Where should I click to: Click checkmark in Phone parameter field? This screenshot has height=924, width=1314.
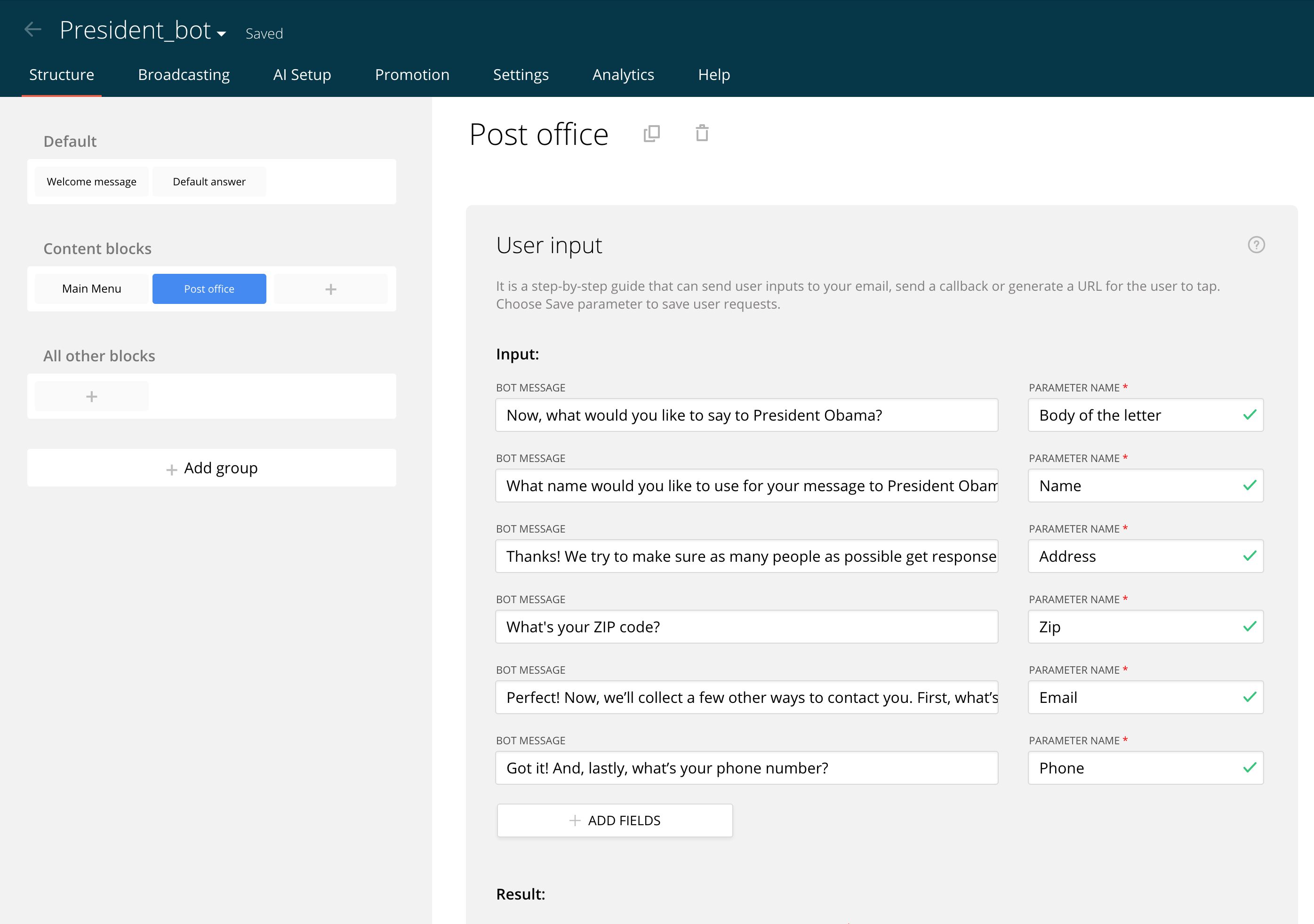tap(1250, 767)
